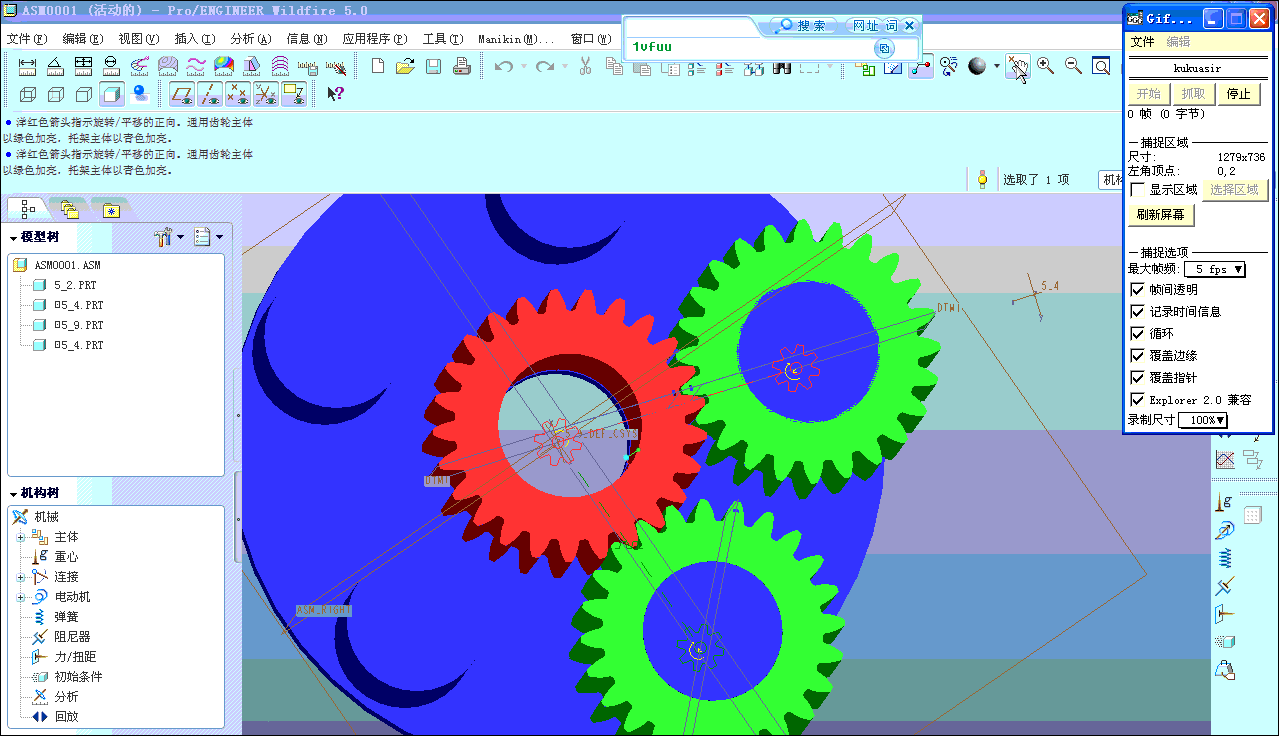Click the refit view icon
This screenshot has height=736, width=1279.
1101,66
